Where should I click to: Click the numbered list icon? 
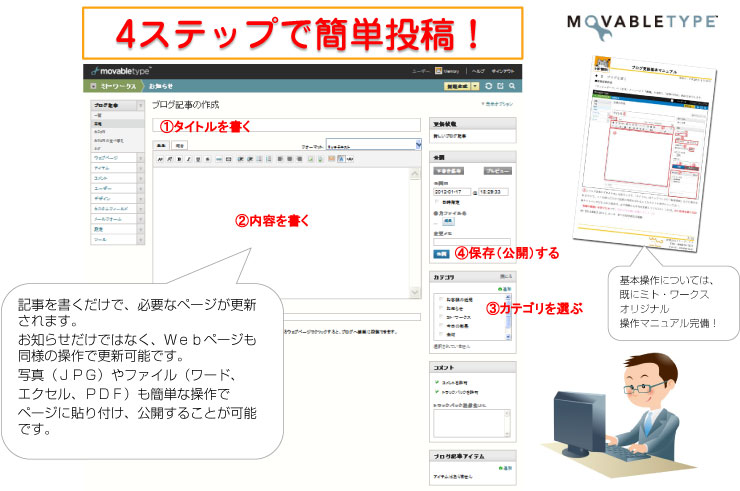269,159
